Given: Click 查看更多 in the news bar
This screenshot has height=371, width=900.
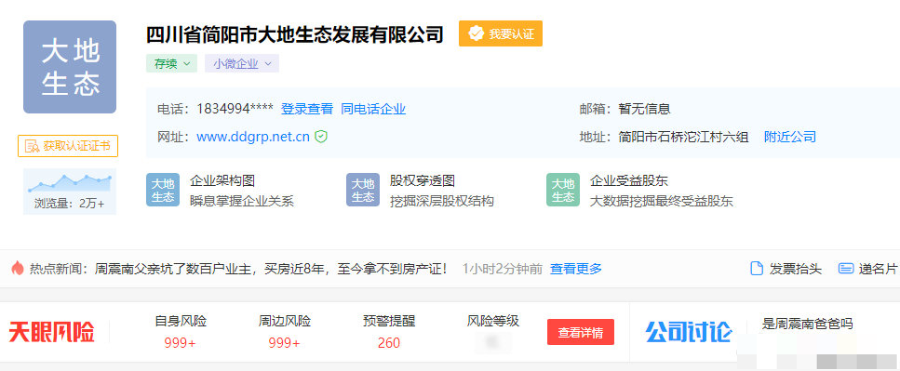Looking at the screenshot, I should tap(576, 268).
